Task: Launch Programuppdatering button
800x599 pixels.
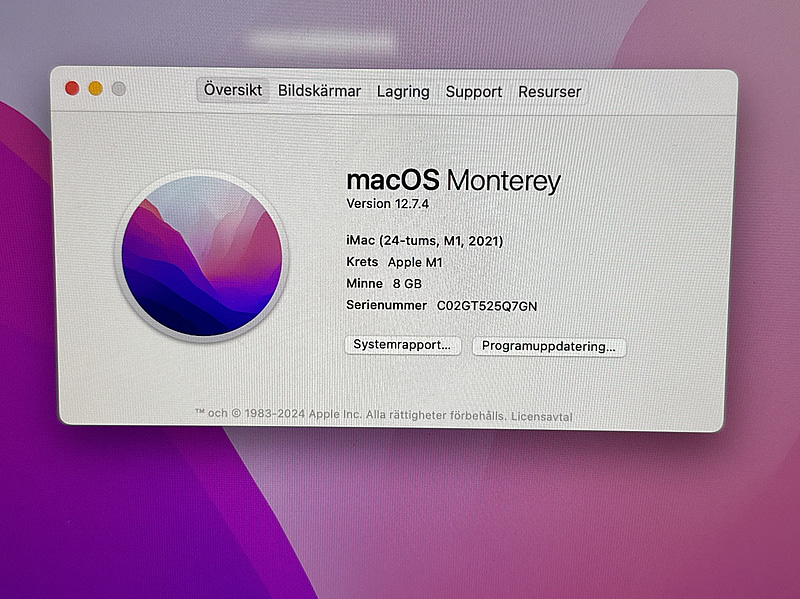Action: click(548, 346)
